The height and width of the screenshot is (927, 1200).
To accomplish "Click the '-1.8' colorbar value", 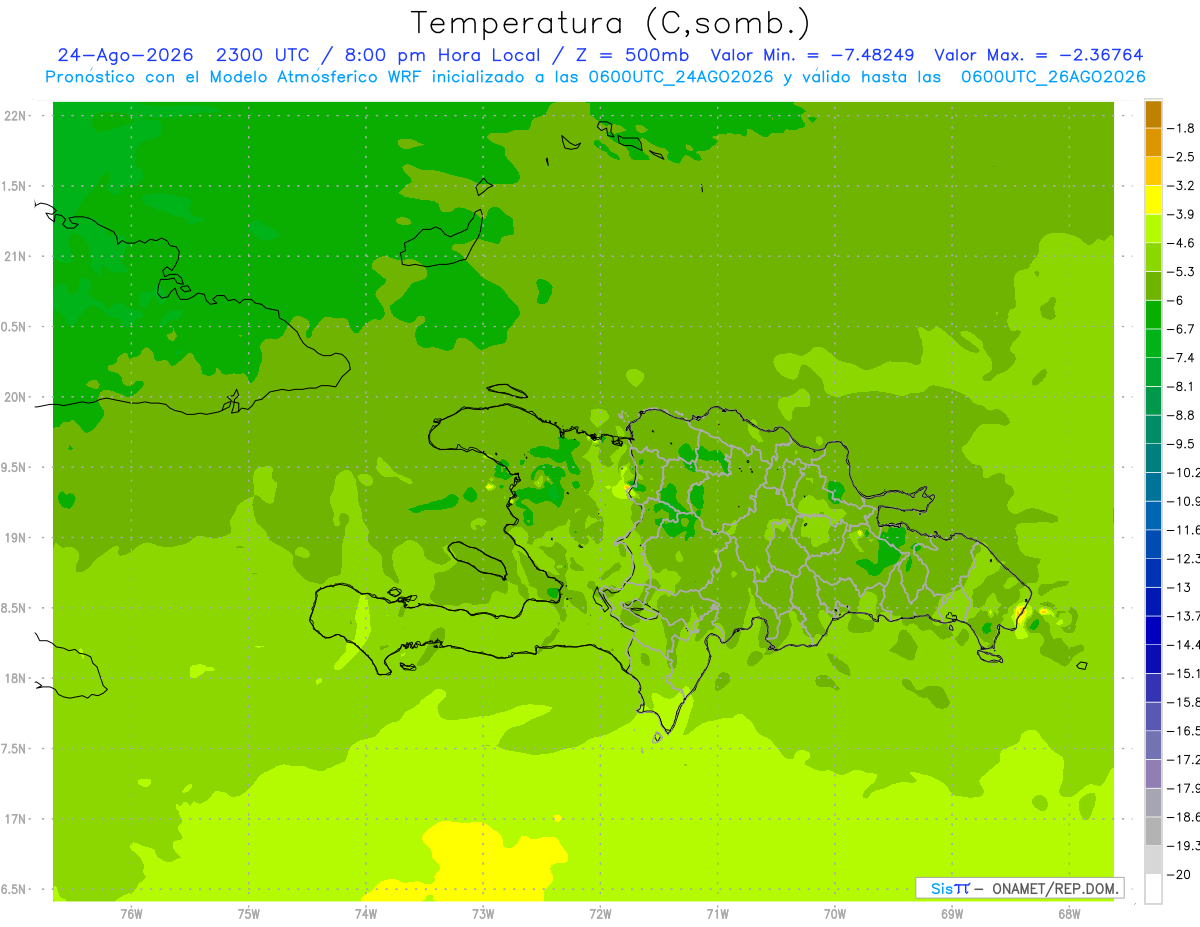I will [x=1181, y=128].
